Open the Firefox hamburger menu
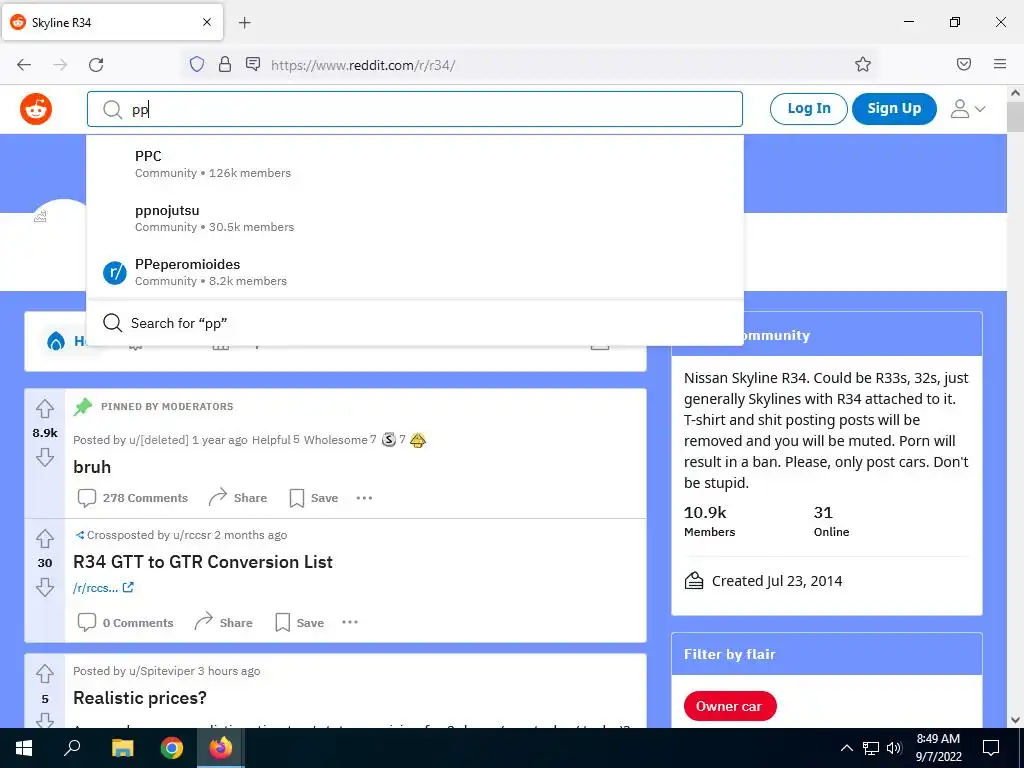Viewport: 1024px width, 768px height. (1000, 64)
